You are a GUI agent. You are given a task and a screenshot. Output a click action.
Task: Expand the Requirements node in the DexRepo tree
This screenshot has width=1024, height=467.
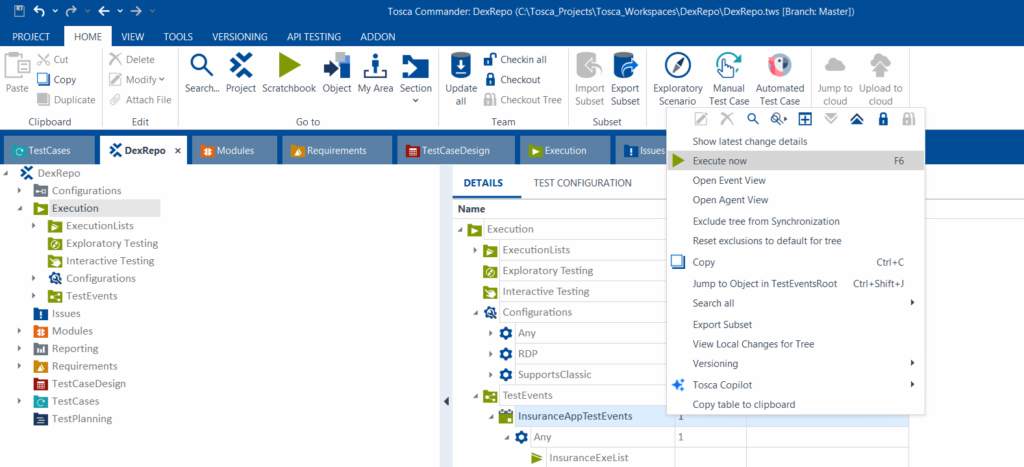20,366
